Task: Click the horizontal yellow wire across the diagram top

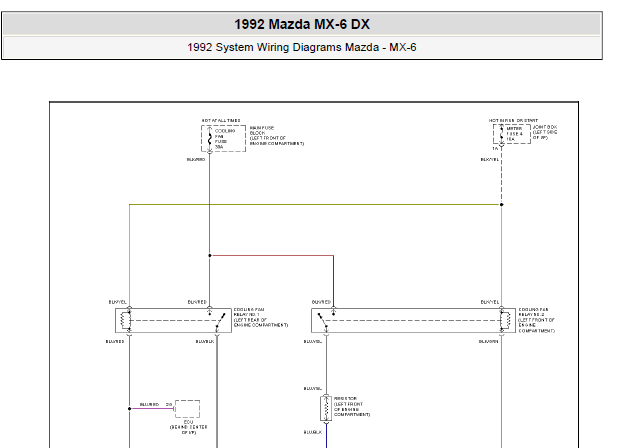Action: (x=315, y=205)
